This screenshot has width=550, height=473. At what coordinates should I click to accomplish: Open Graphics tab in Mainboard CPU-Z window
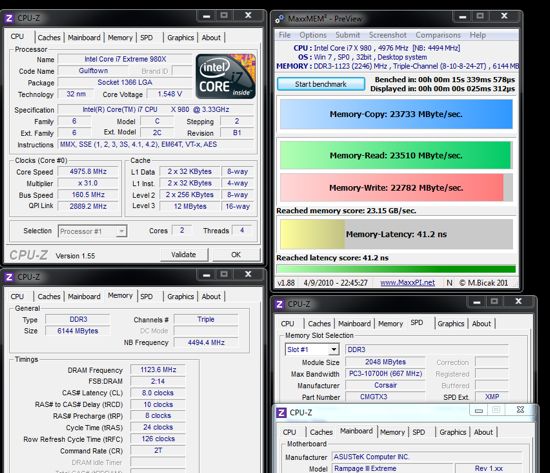[453, 432]
